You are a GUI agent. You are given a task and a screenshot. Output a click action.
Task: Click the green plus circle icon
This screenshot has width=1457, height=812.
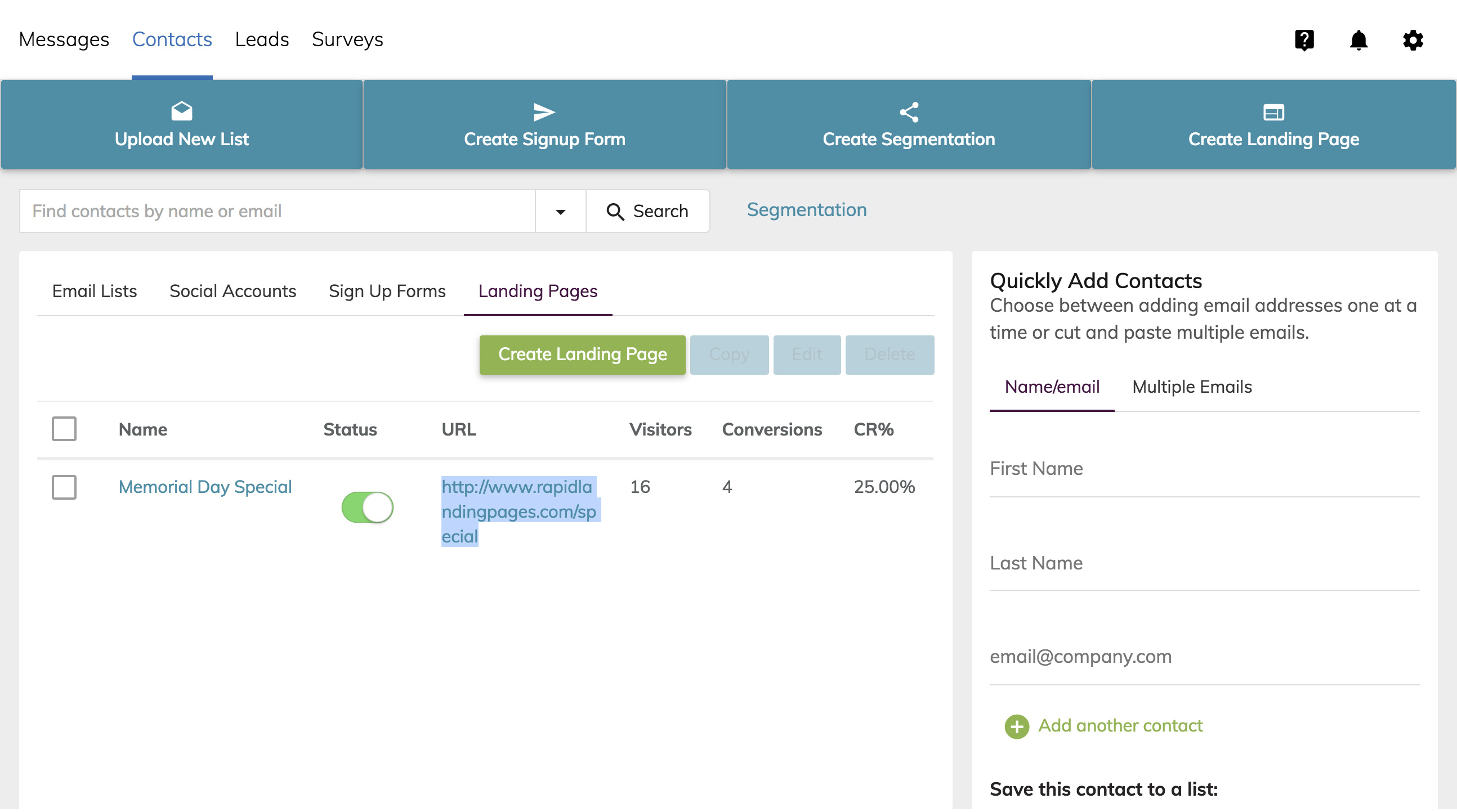pos(1016,726)
